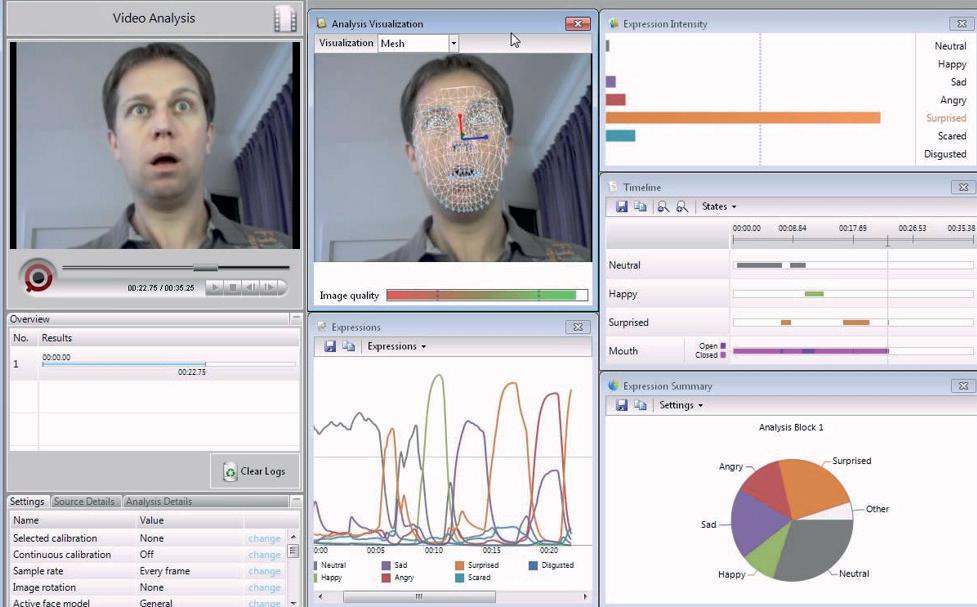The height and width of the screenshot is (607, 977).
Task: Click the Surprised row label in Timeline
Action: (628, 322)
